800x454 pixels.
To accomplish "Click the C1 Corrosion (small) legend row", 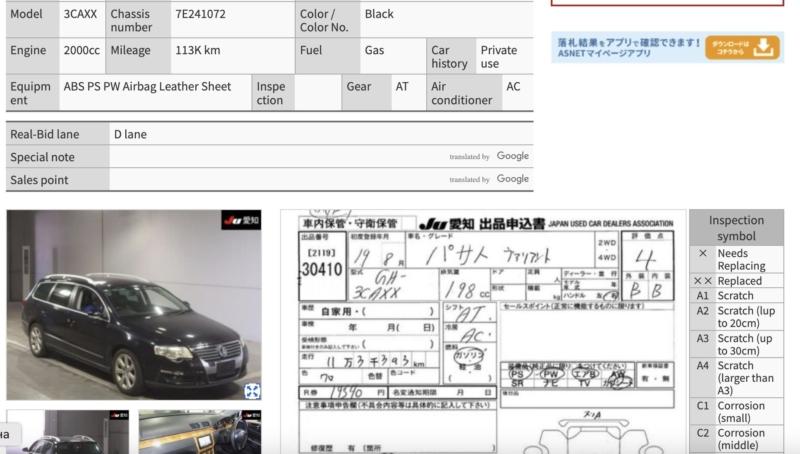I will click(x=736, y=412).
